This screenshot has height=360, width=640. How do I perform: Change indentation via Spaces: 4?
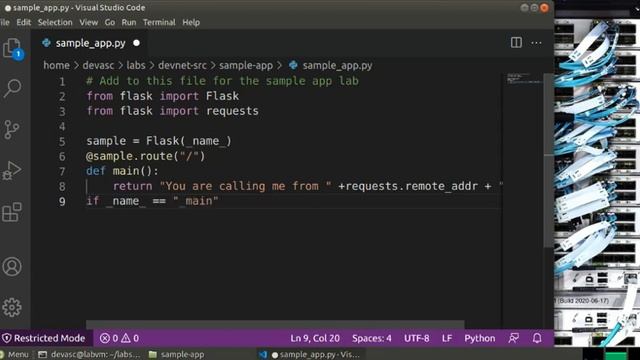[371, 338]
